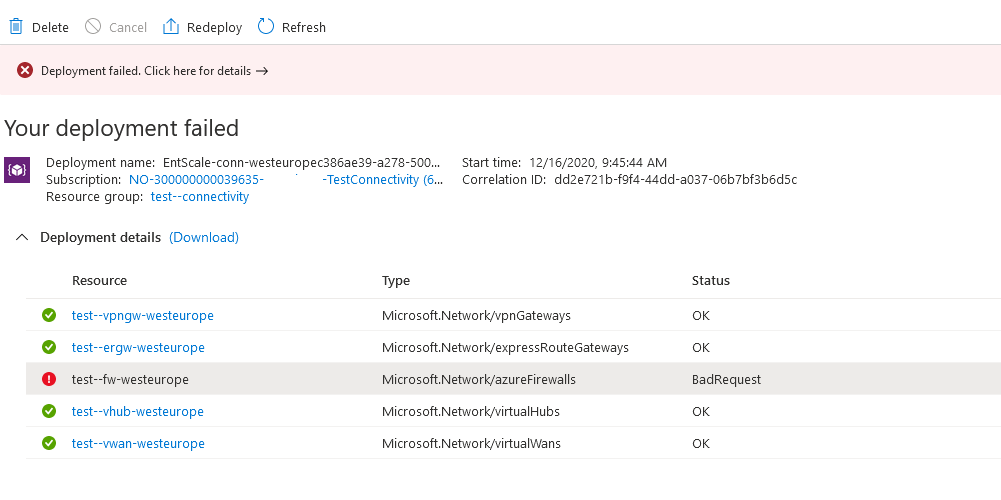Open the test--ergw-westeurope resource link

coord(138,348)
